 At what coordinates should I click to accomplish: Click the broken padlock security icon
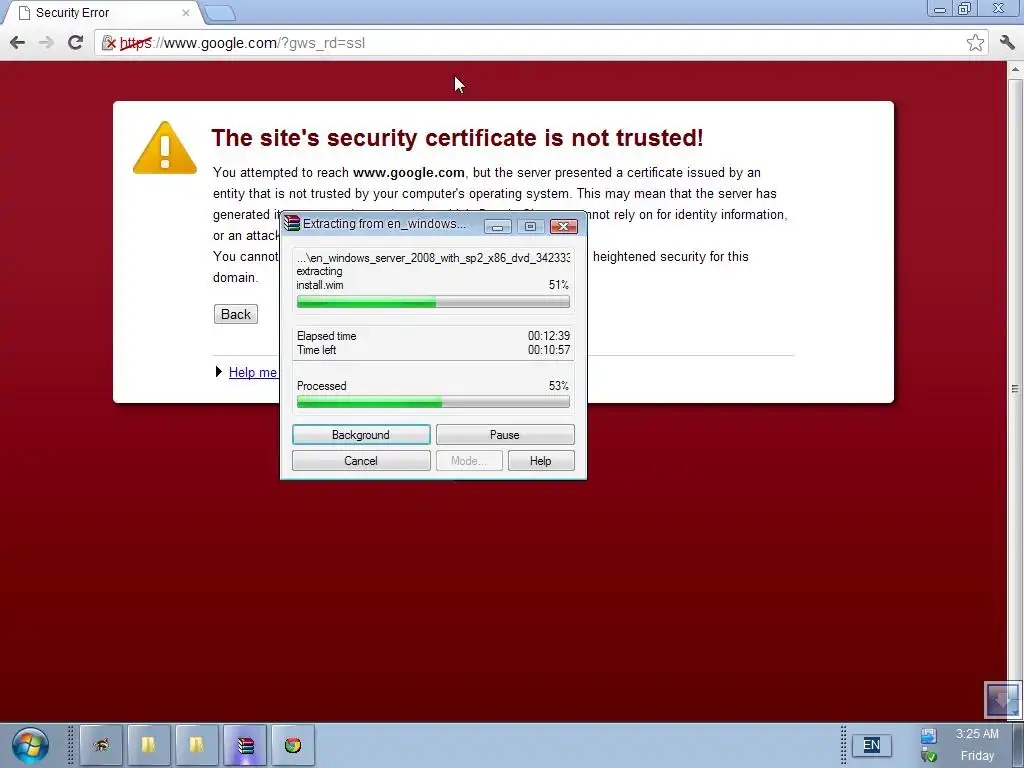coord(108,43)
